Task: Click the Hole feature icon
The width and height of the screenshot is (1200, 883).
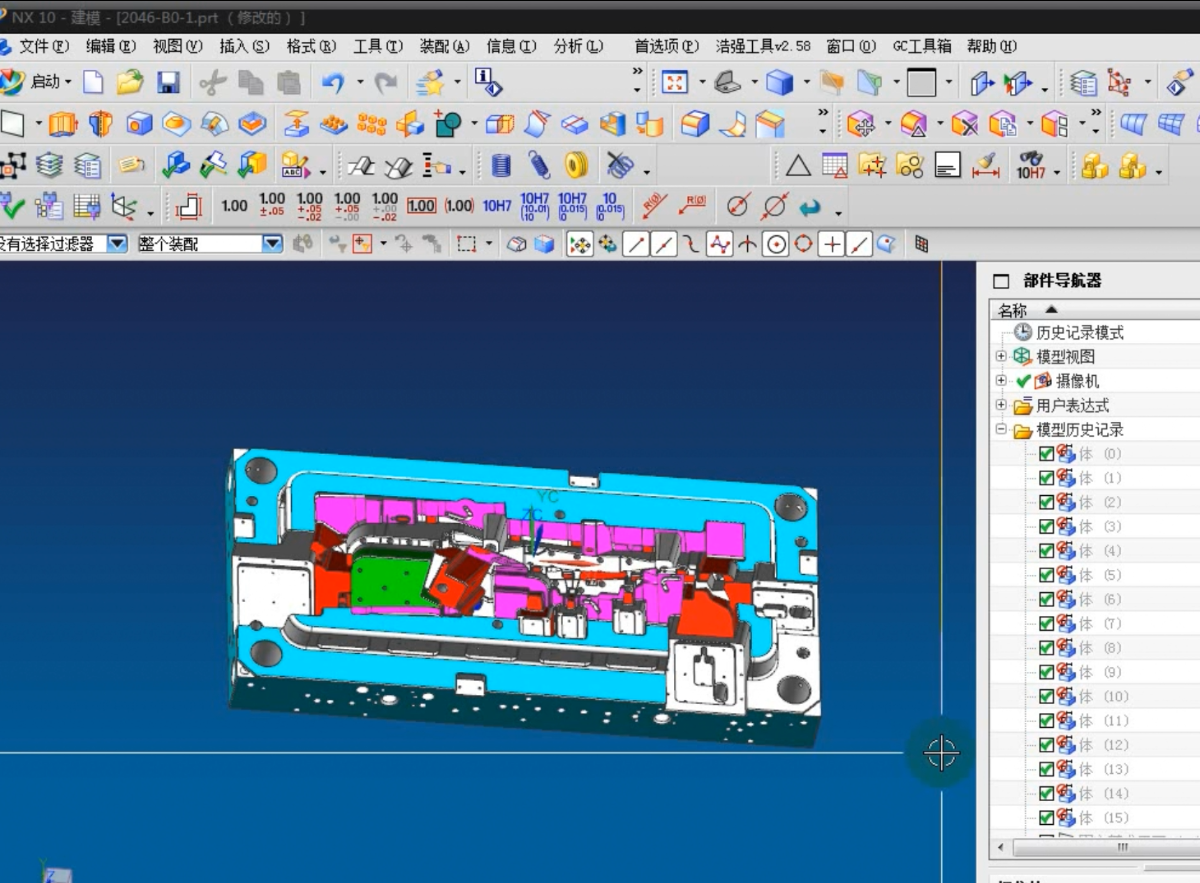Action: [x=139, y=124]
